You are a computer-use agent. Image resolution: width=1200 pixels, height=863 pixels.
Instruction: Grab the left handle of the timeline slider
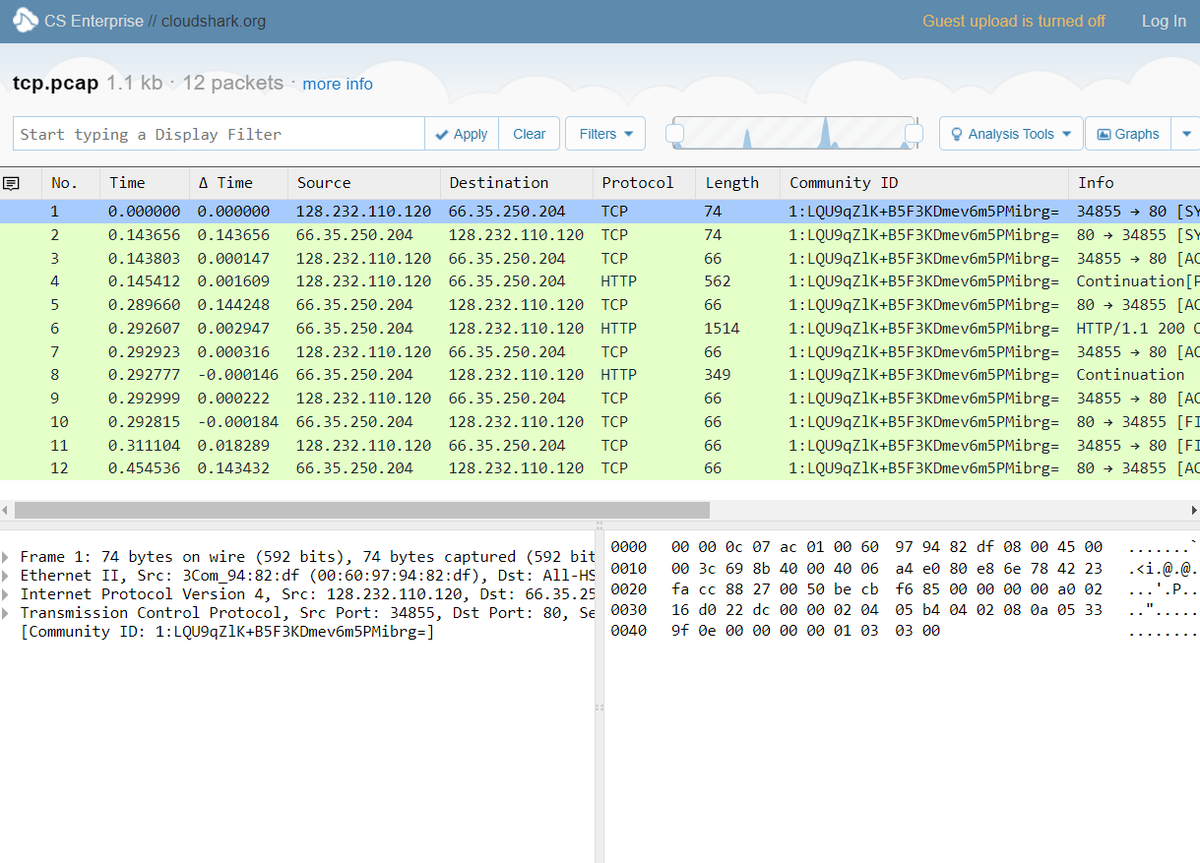(675, 134)
